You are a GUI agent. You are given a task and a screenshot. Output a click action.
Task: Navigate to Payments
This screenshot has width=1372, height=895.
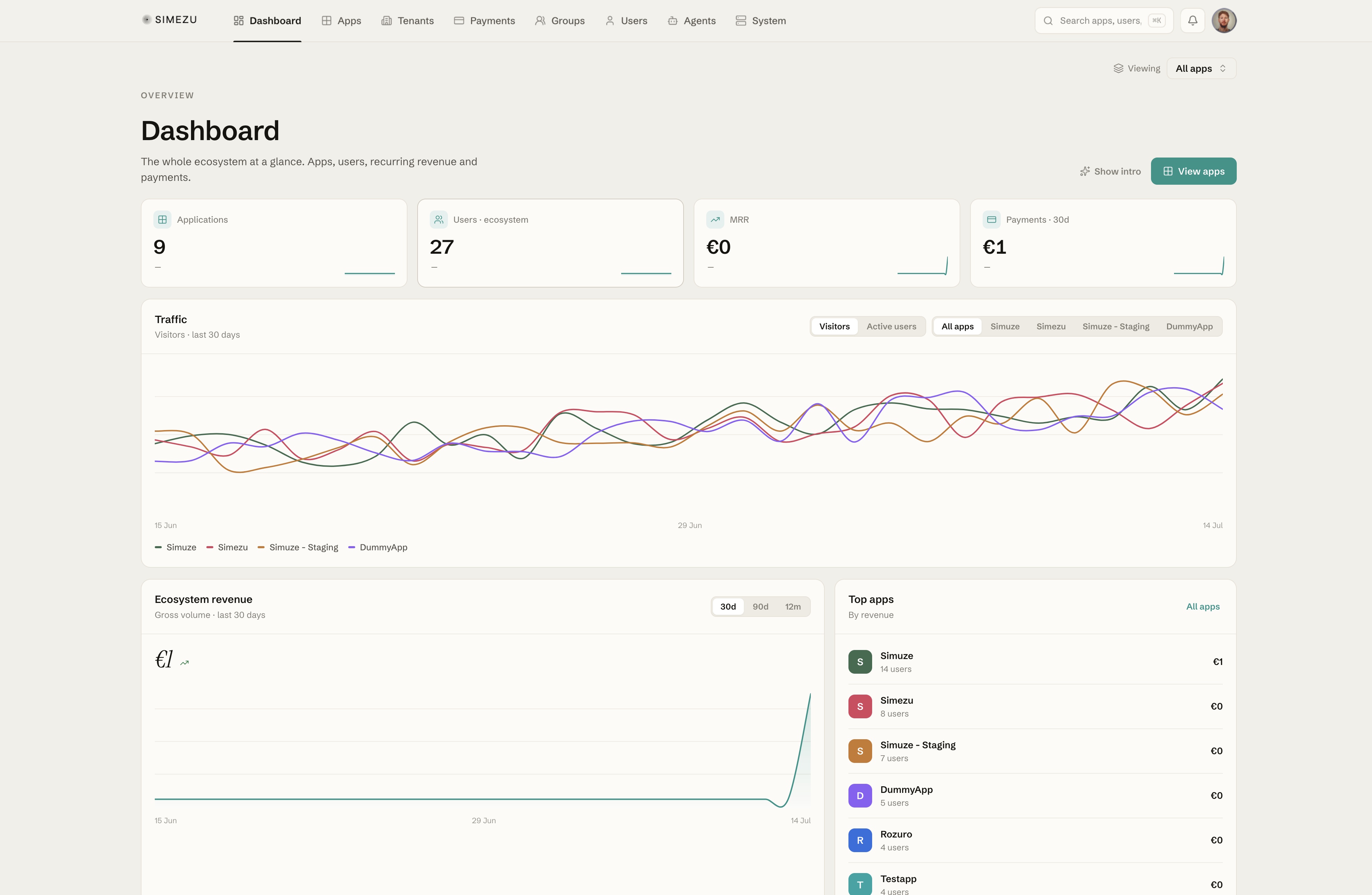pyautogui.click(x=484, y=21)
